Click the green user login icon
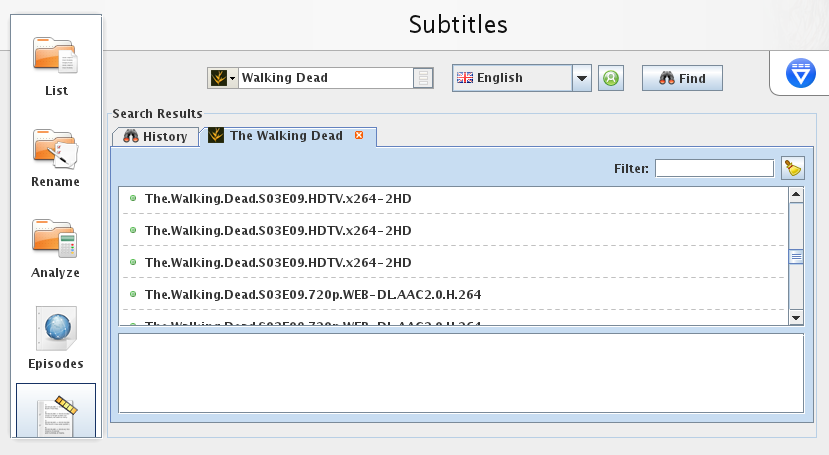829x455 pixels. 611,78
